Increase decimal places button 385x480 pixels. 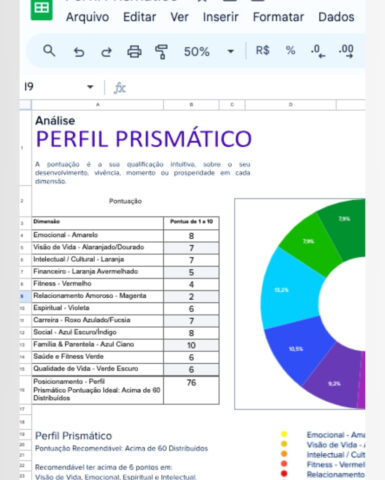tap(346, 51)
